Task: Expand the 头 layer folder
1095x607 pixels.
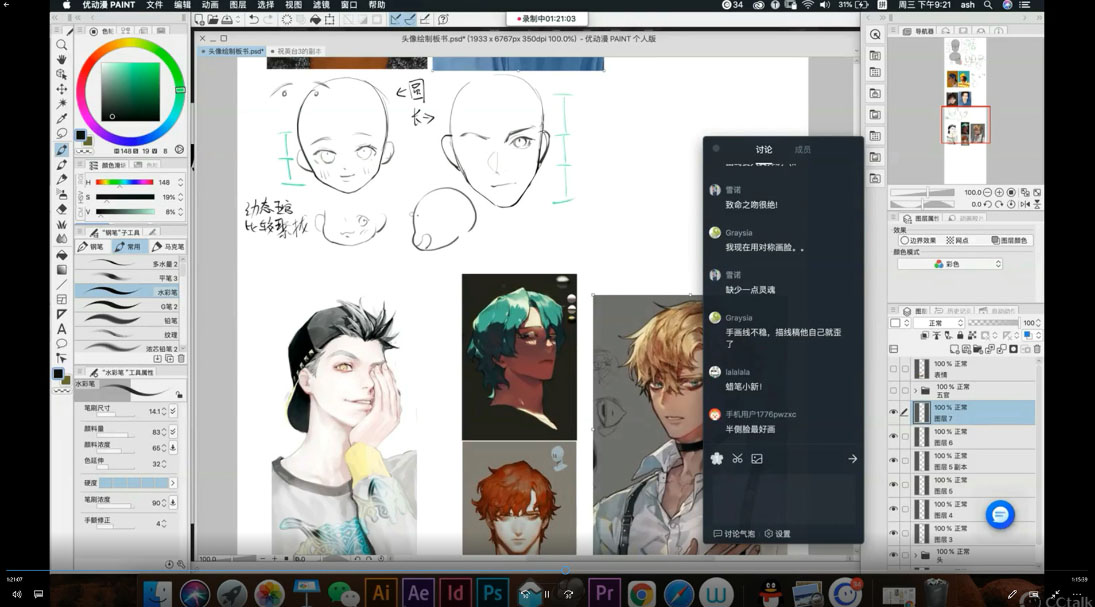Action: click(916, 555)
